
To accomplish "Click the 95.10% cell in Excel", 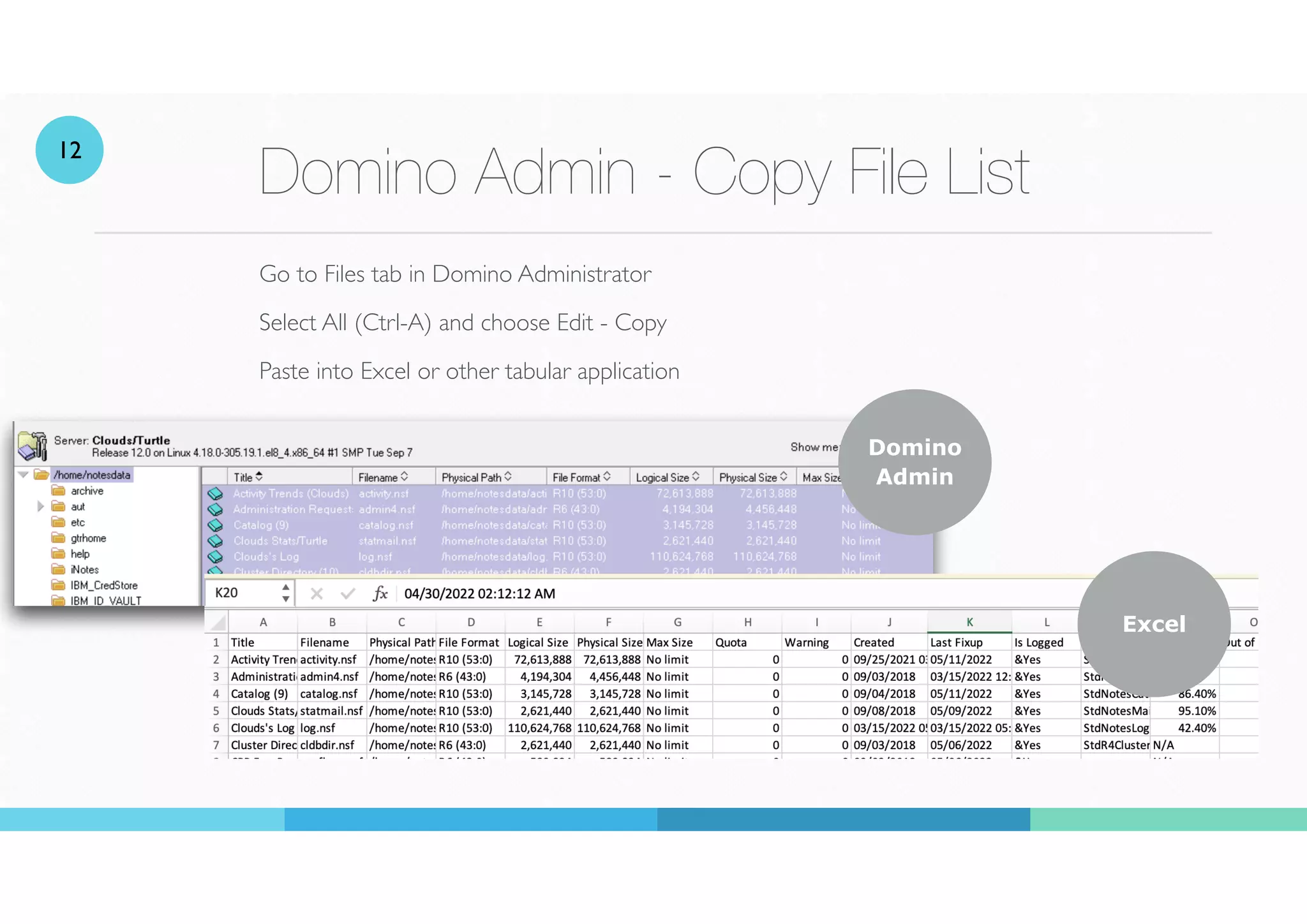I will coord(1184,711).
